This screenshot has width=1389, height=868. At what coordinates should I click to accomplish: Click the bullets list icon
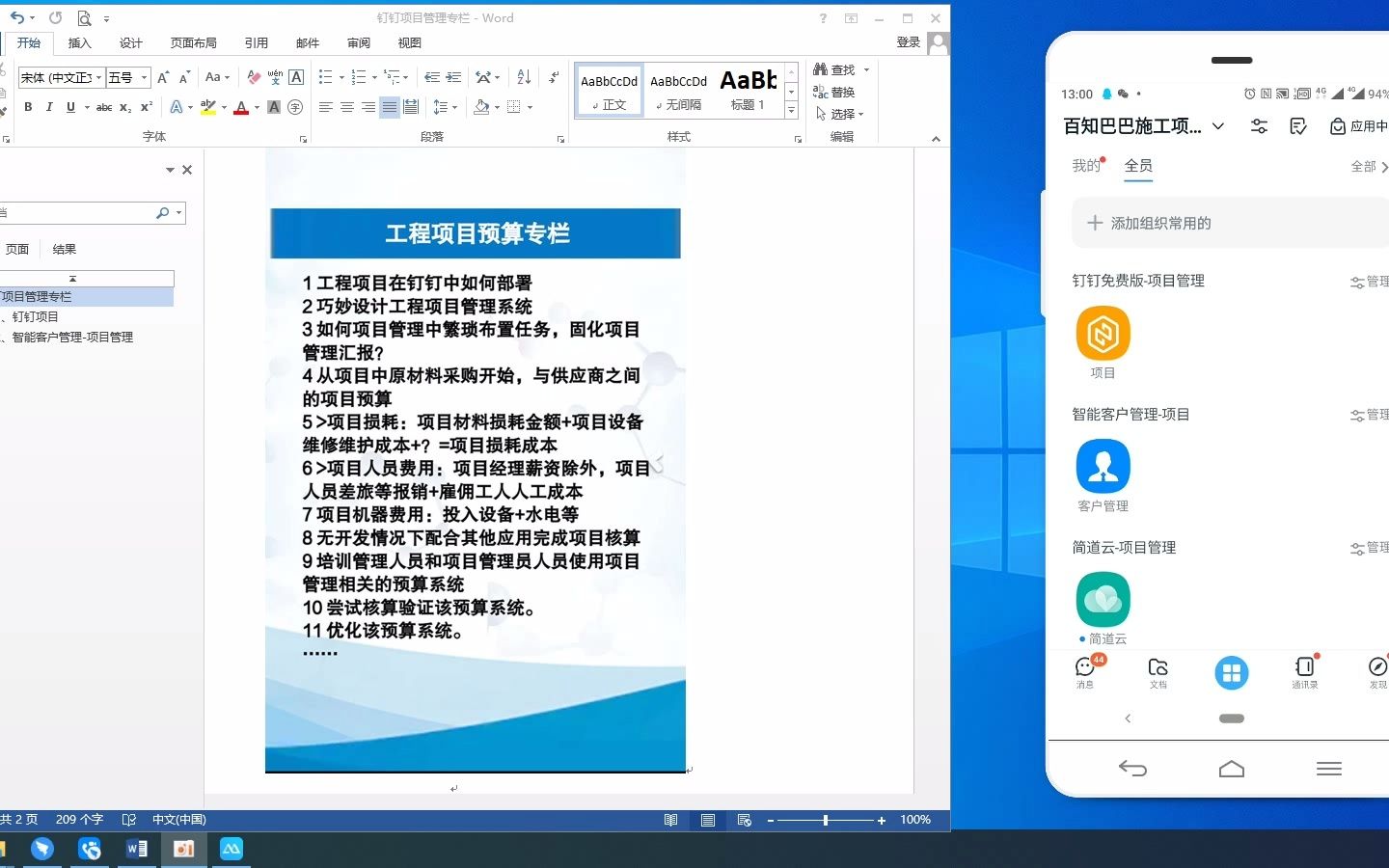click(326, 77)
